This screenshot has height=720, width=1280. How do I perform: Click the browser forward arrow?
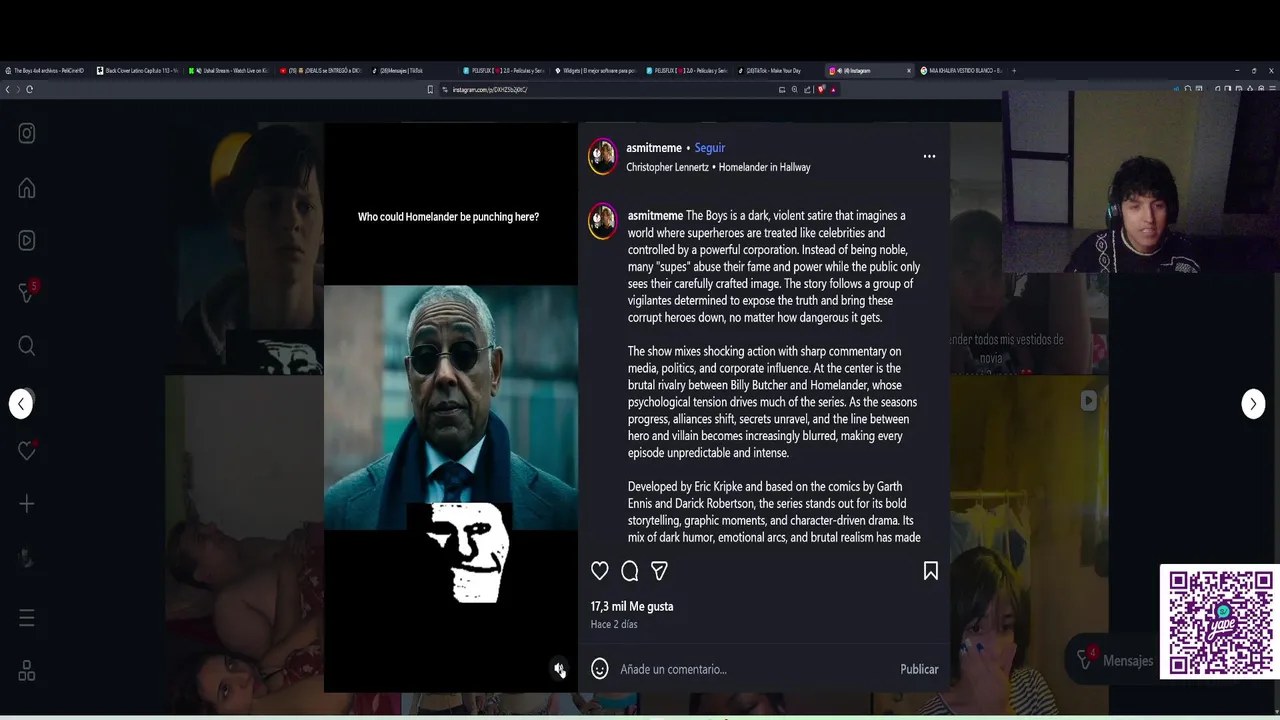click(17, 89)
